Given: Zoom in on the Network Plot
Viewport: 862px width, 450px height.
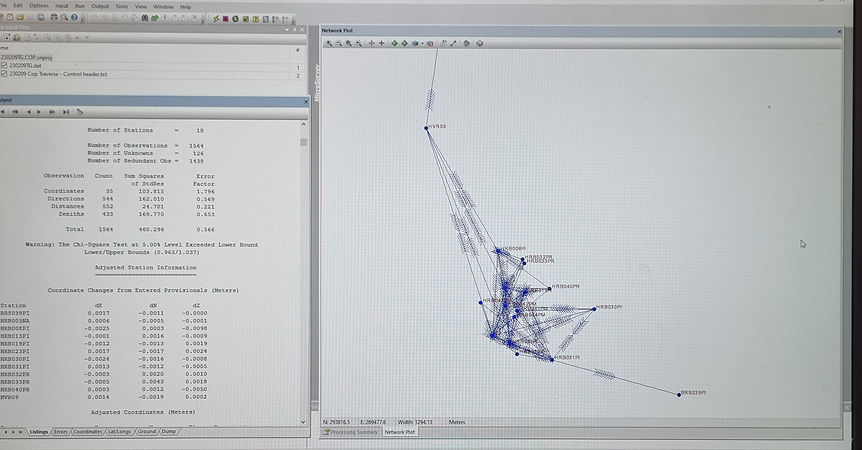Looking at the screenshot, I should 329,43.
